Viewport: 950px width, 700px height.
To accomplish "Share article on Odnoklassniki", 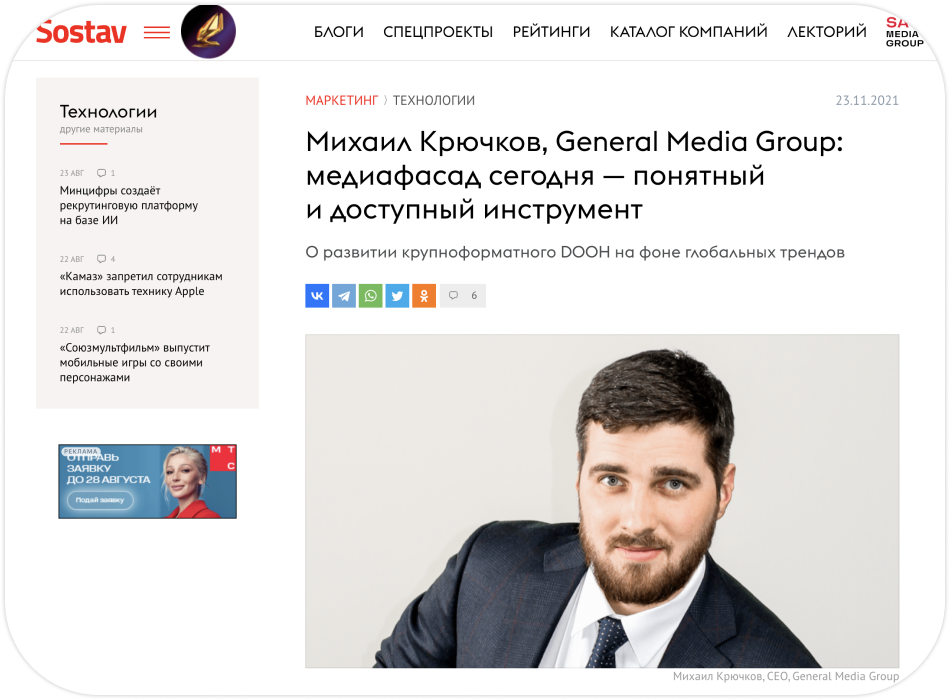I will click(x=424, y=296).
